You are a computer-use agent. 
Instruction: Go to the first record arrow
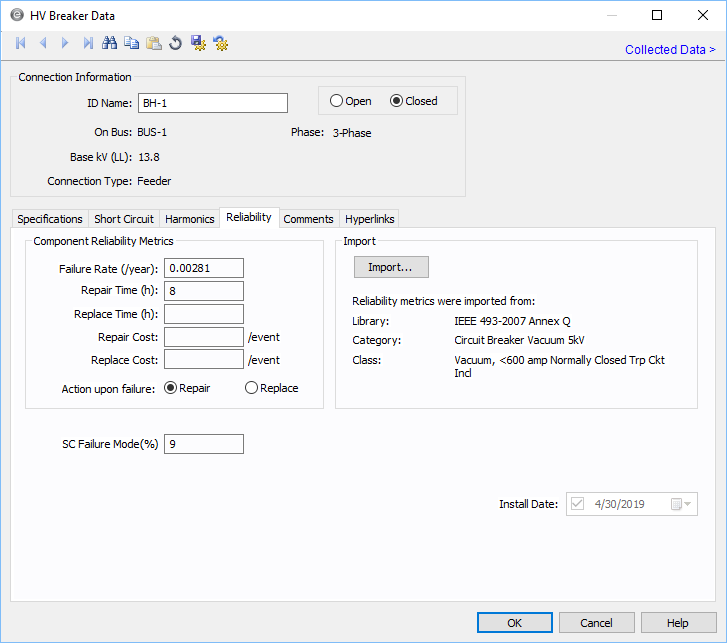coord(21,43)
